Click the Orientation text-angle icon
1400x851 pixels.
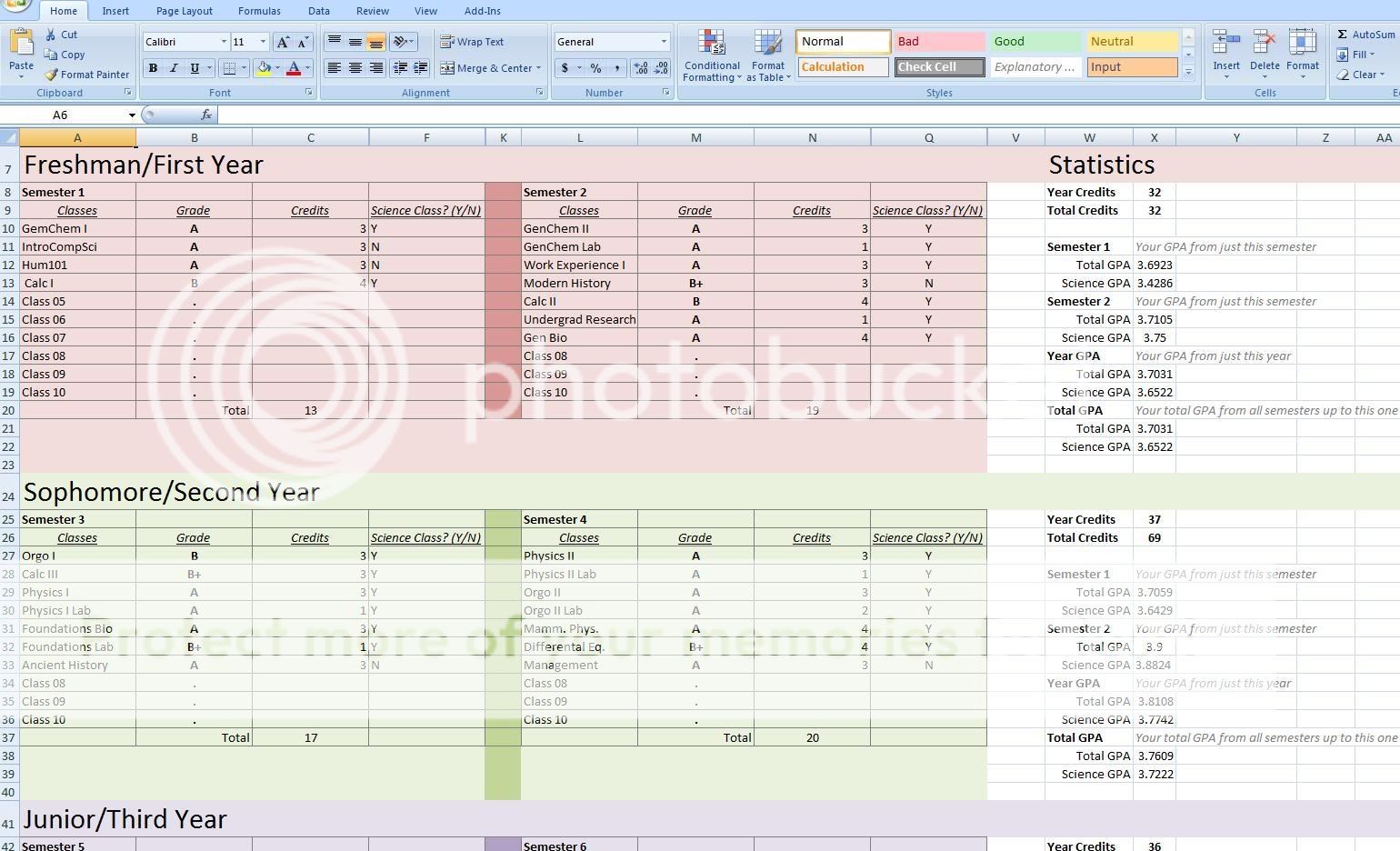(400, 42)
